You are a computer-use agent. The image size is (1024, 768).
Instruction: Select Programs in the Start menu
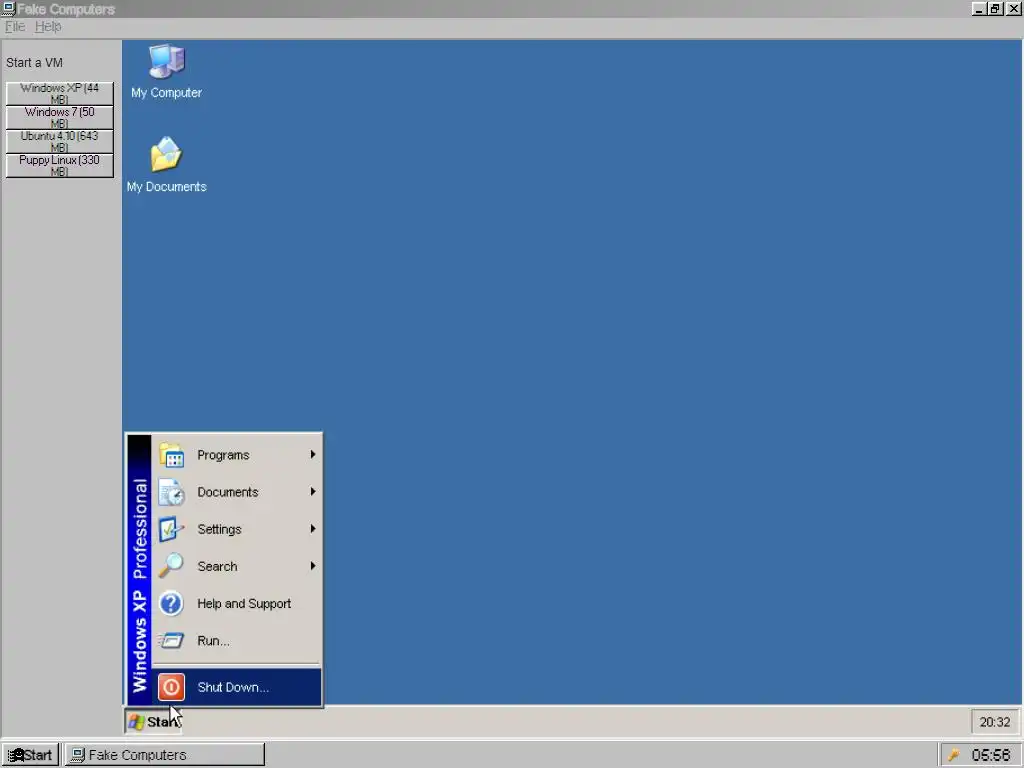tap(237, 455)
